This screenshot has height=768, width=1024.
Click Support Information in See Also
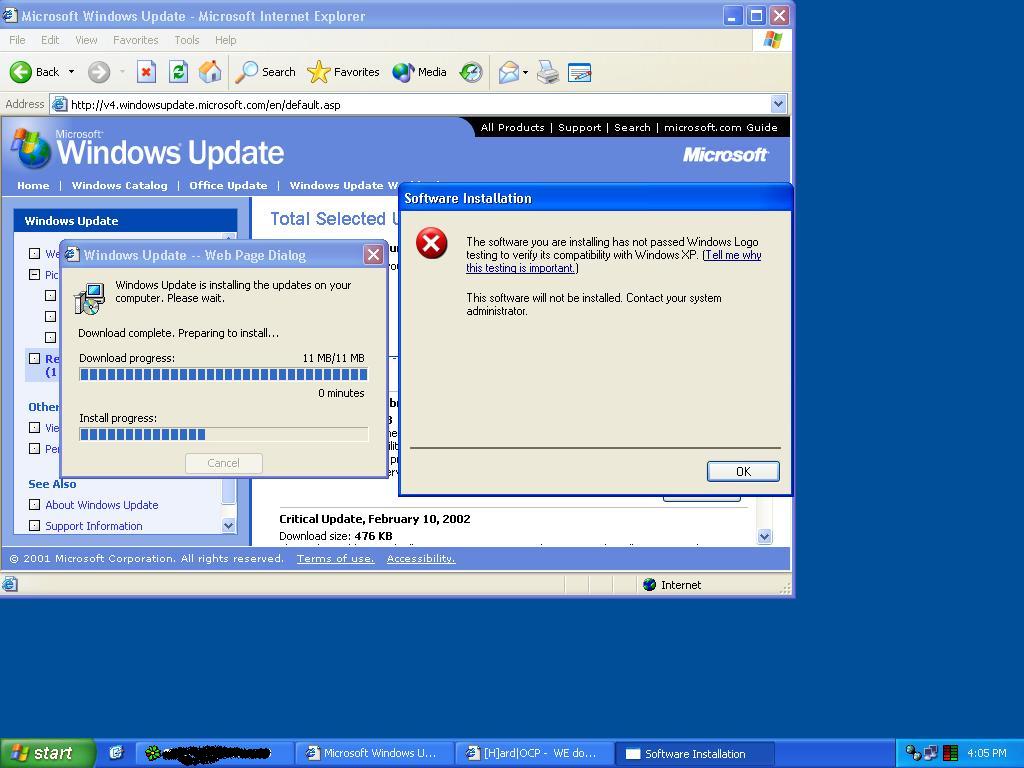click(x=94, y=526)
